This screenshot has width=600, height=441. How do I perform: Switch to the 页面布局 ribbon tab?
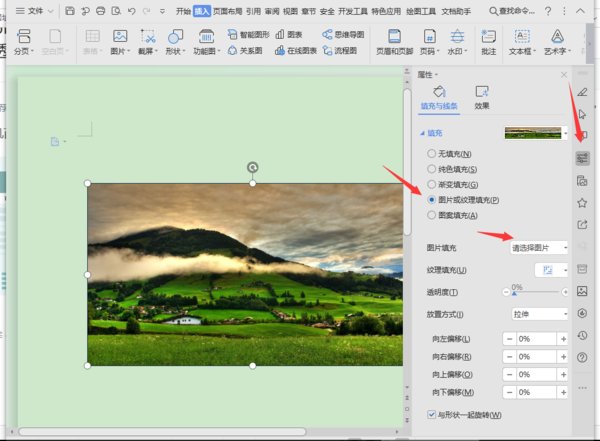[x=228, y=11]
